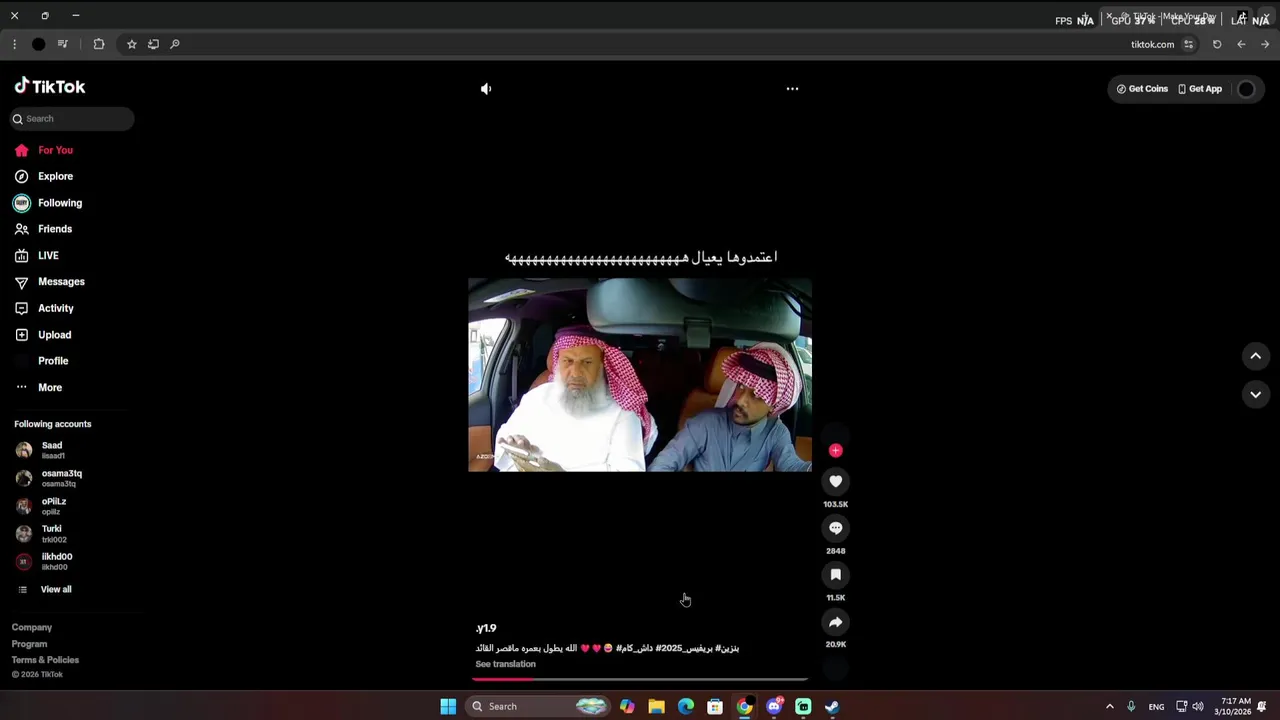Open Windows Start menu

coord(448,706)
